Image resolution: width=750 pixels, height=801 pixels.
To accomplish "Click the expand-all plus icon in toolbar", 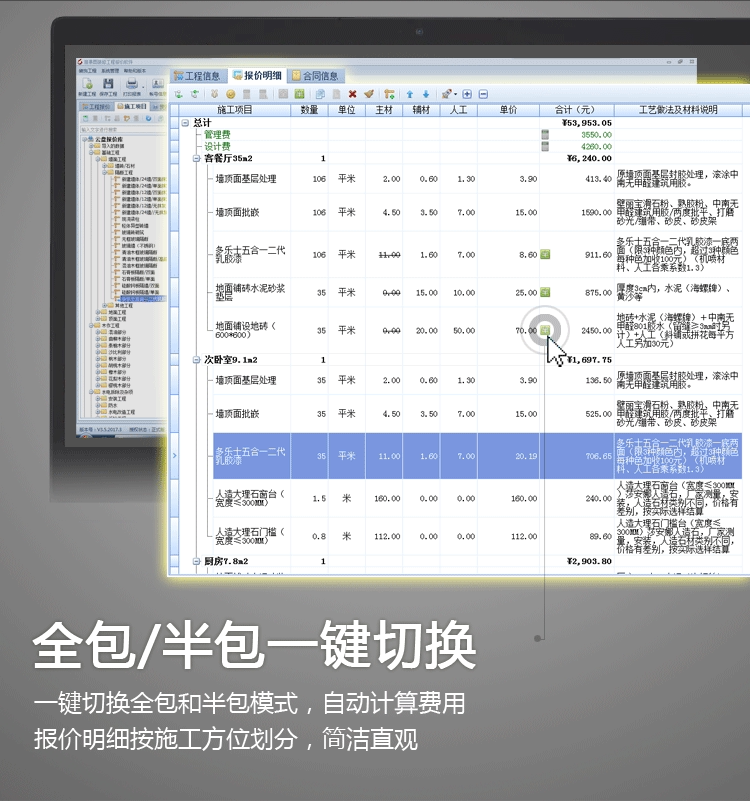I will (x=467, y=94).
